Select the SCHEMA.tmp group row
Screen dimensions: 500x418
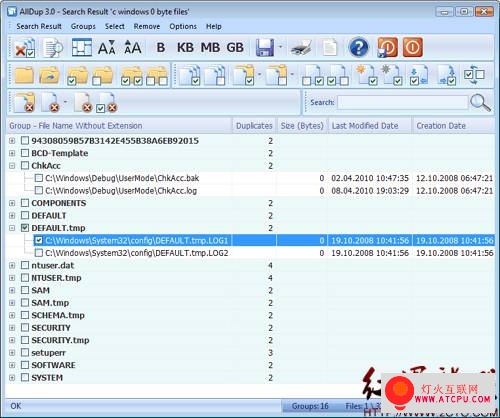pos(250,315)
